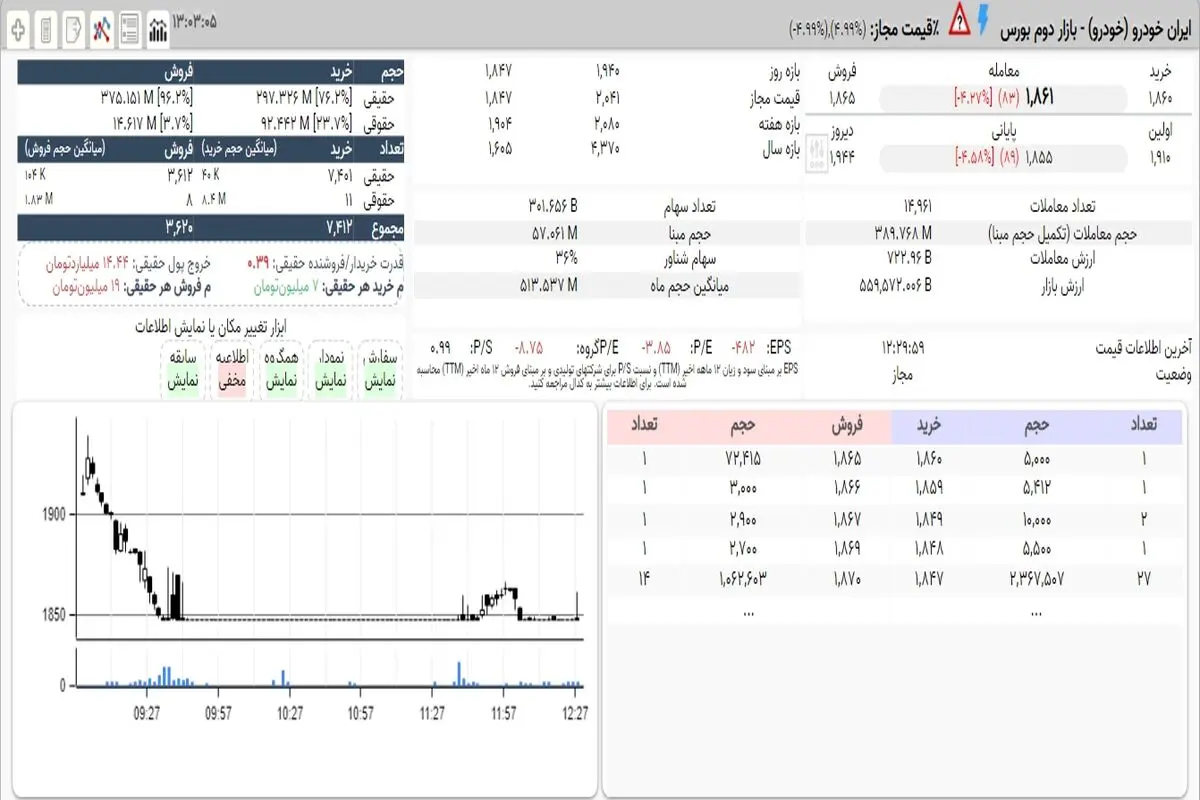Click sell volume 72,415

click(x=743, y=459)
